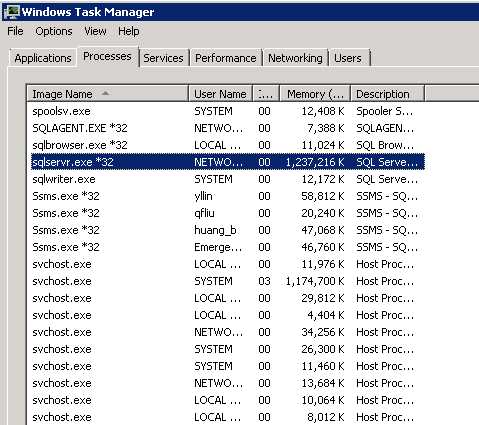Select svchost.exe using 34,256 K memory
Screen dimensions: 479x425
[x=228, y=332]
